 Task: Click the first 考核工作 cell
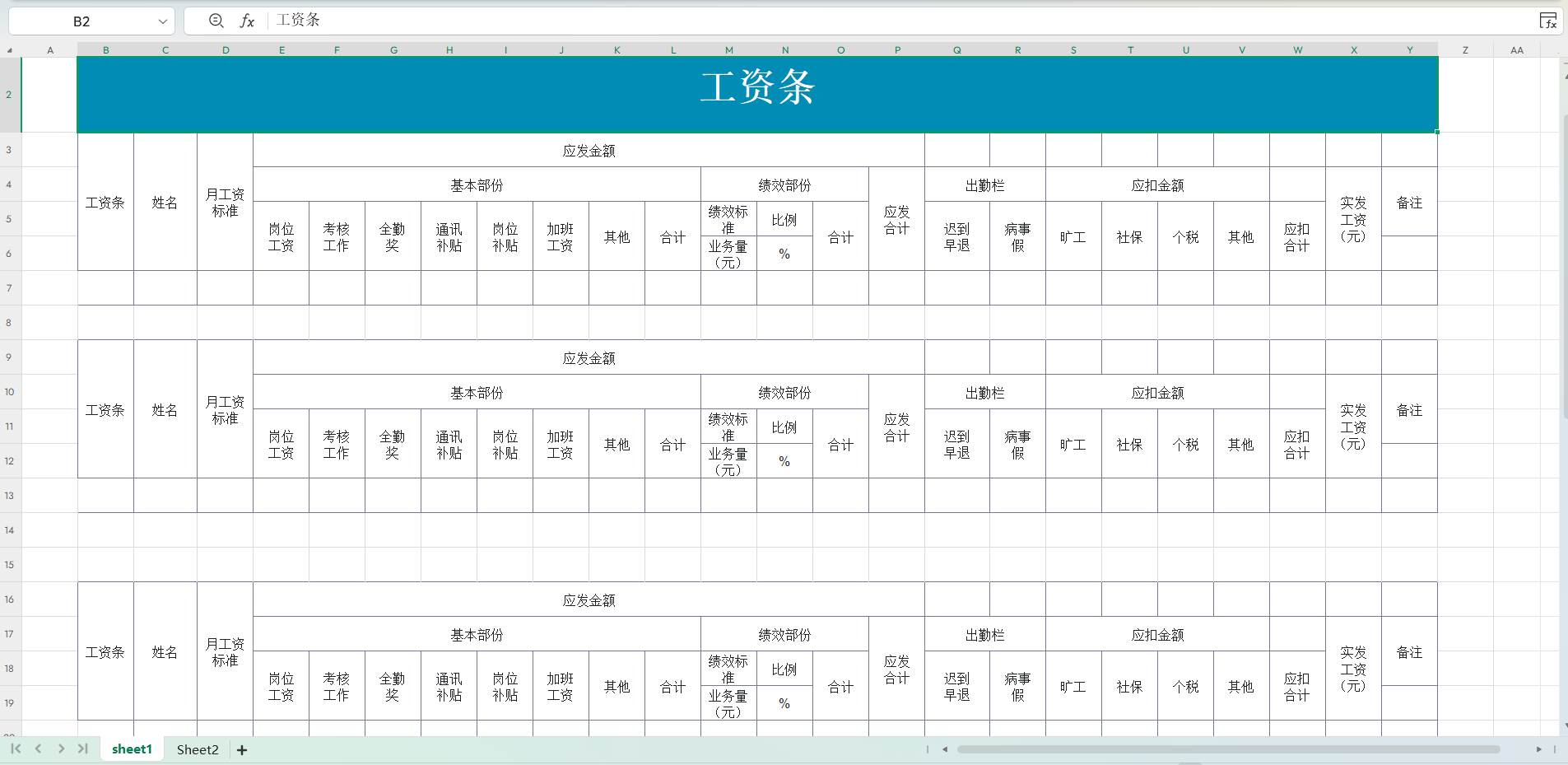coord(336,237)
